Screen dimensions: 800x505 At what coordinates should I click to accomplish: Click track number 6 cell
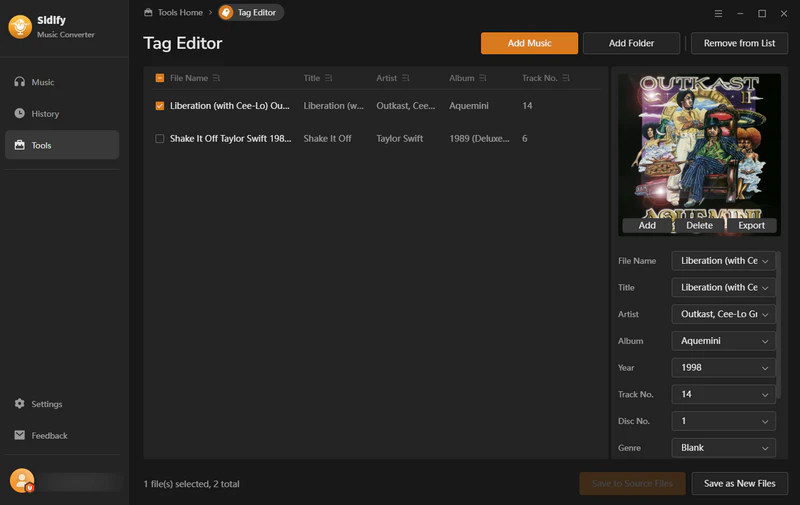(x=524, y=138)
